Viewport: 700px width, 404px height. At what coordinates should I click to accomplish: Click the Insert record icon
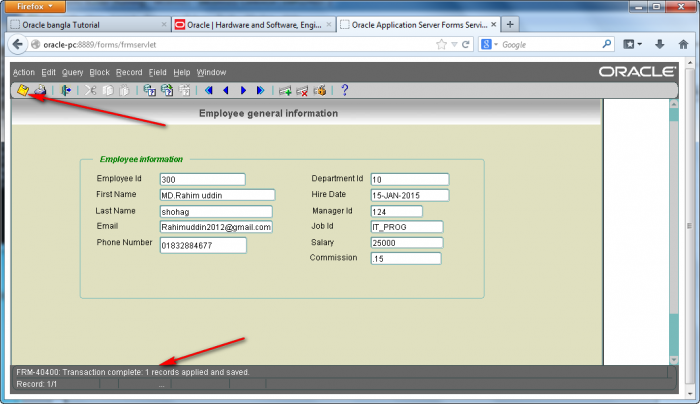tap(285, 90)
